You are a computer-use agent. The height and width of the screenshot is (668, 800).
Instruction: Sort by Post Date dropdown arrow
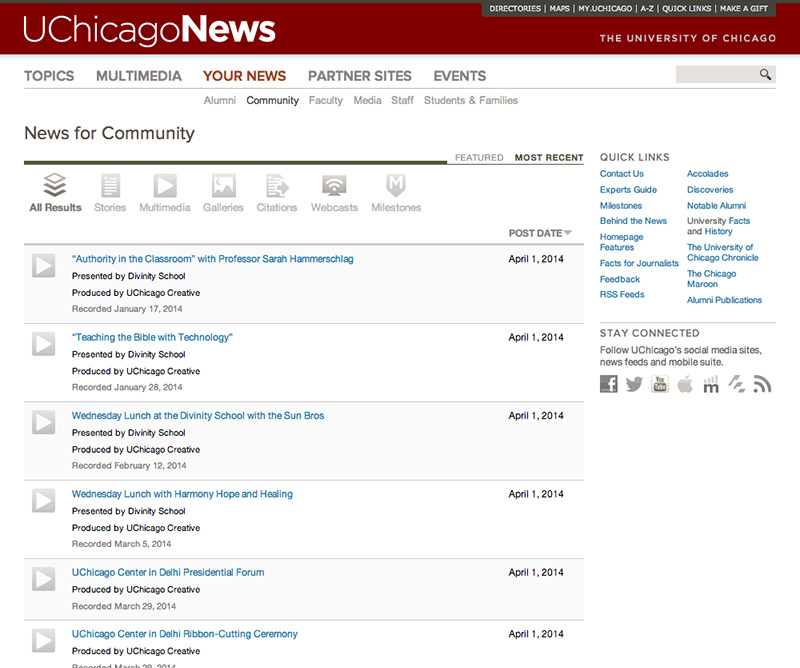coord(567,233)
